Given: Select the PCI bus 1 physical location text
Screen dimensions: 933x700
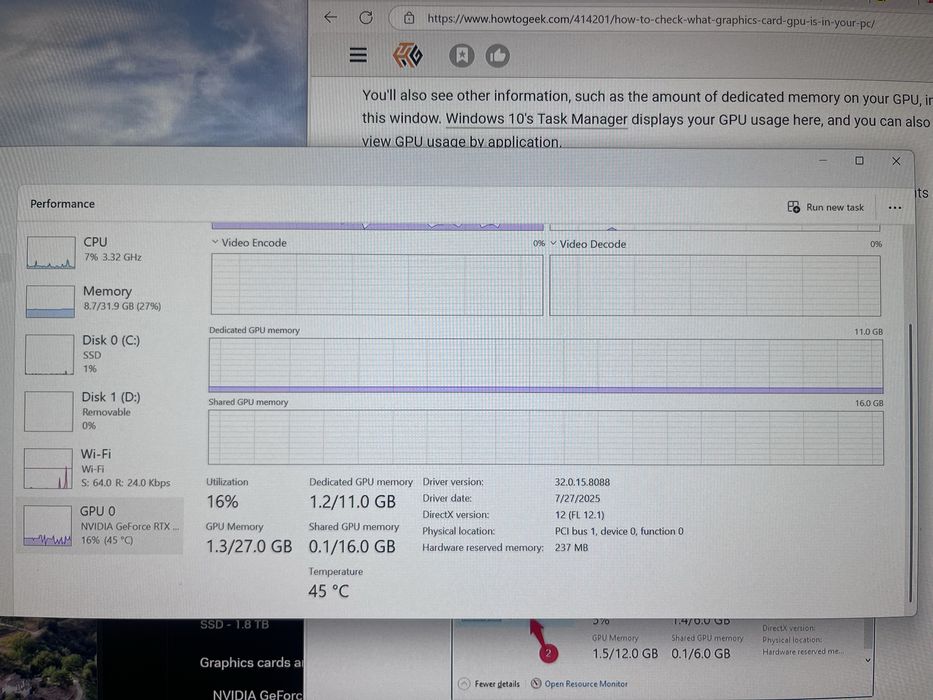Looking at the screenshot, I should [619, 531].
